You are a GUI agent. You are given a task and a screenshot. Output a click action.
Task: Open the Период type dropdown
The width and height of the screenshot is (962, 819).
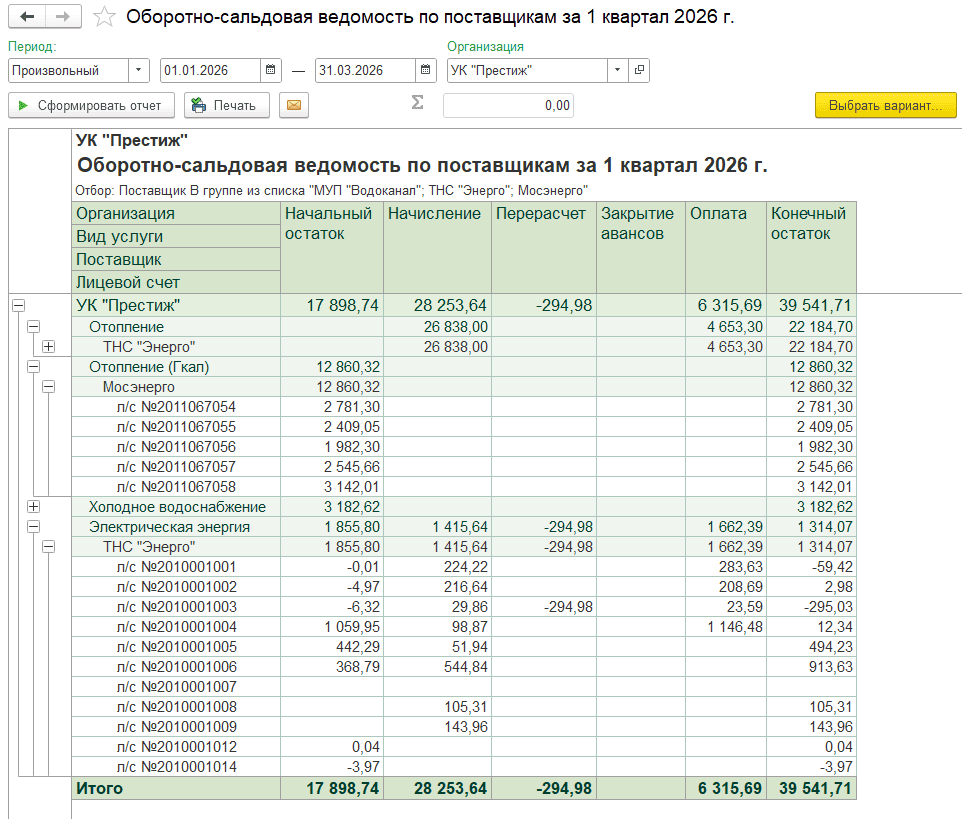(138, 71)
